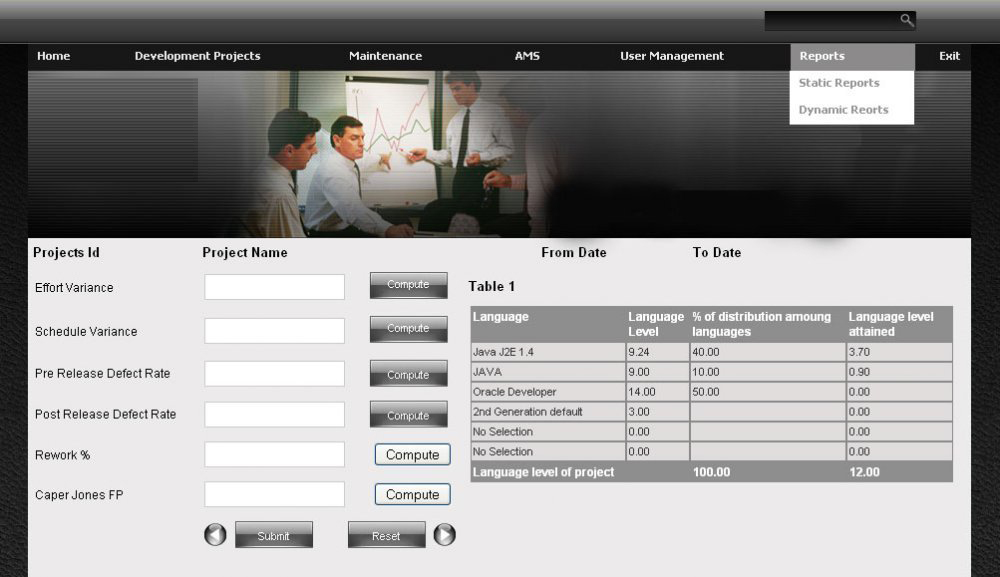Choose Dynamic Reports menu entry
The width and height of the screenshot is (1000, 577).
(843, 110)
